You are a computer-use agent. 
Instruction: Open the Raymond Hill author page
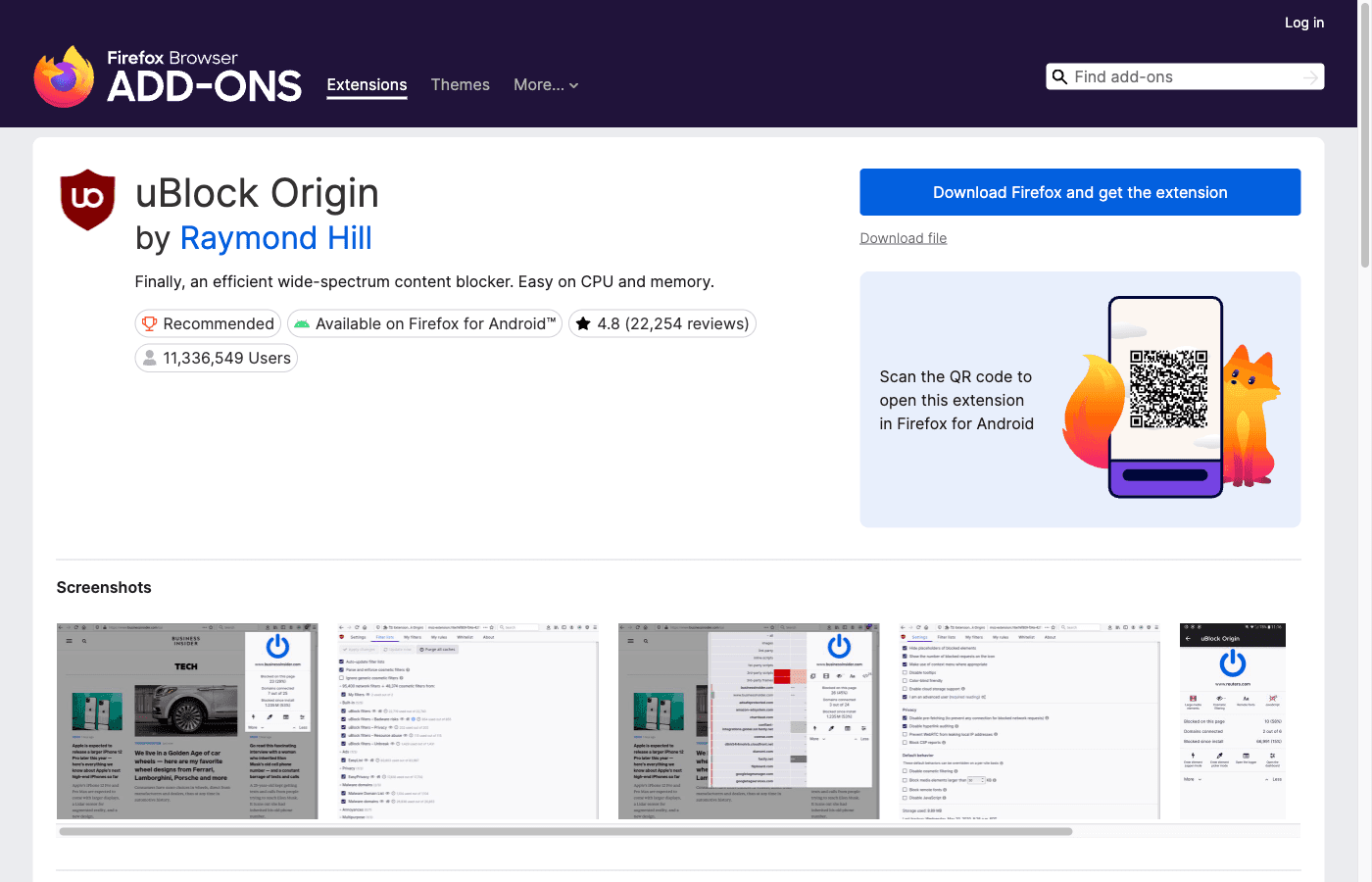[276, 238]
